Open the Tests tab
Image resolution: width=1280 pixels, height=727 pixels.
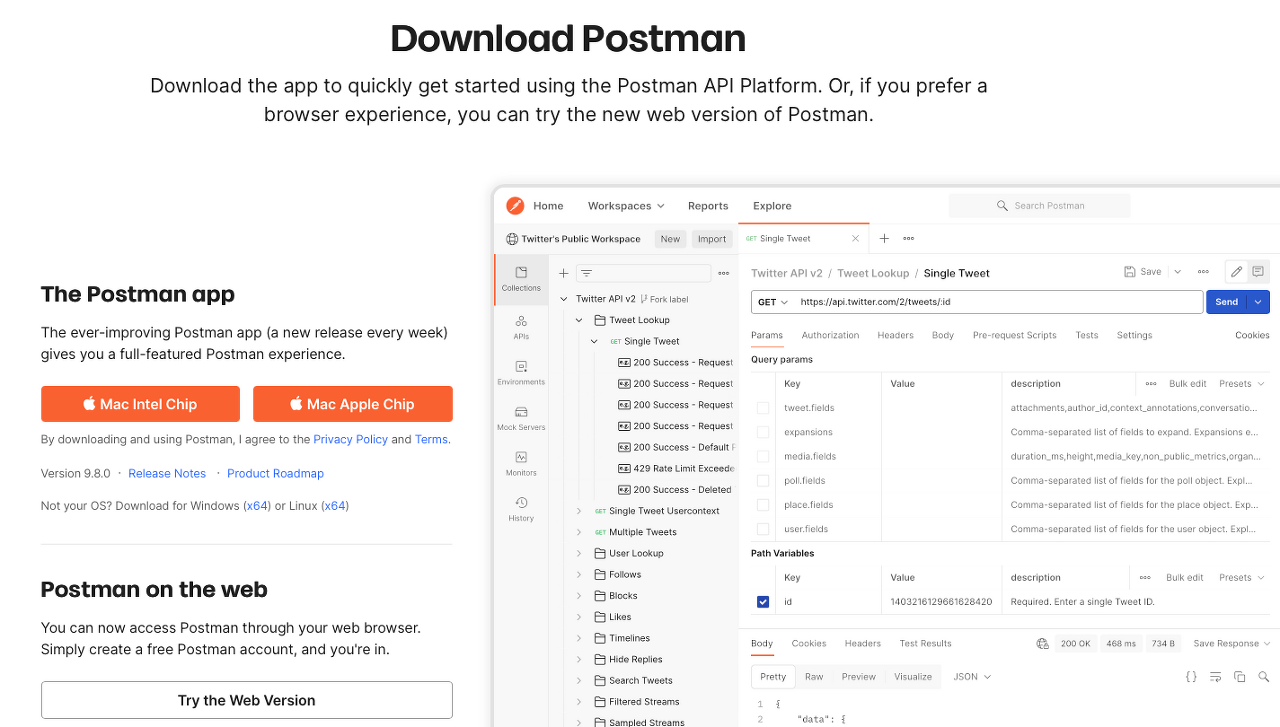coord(1087,336)
